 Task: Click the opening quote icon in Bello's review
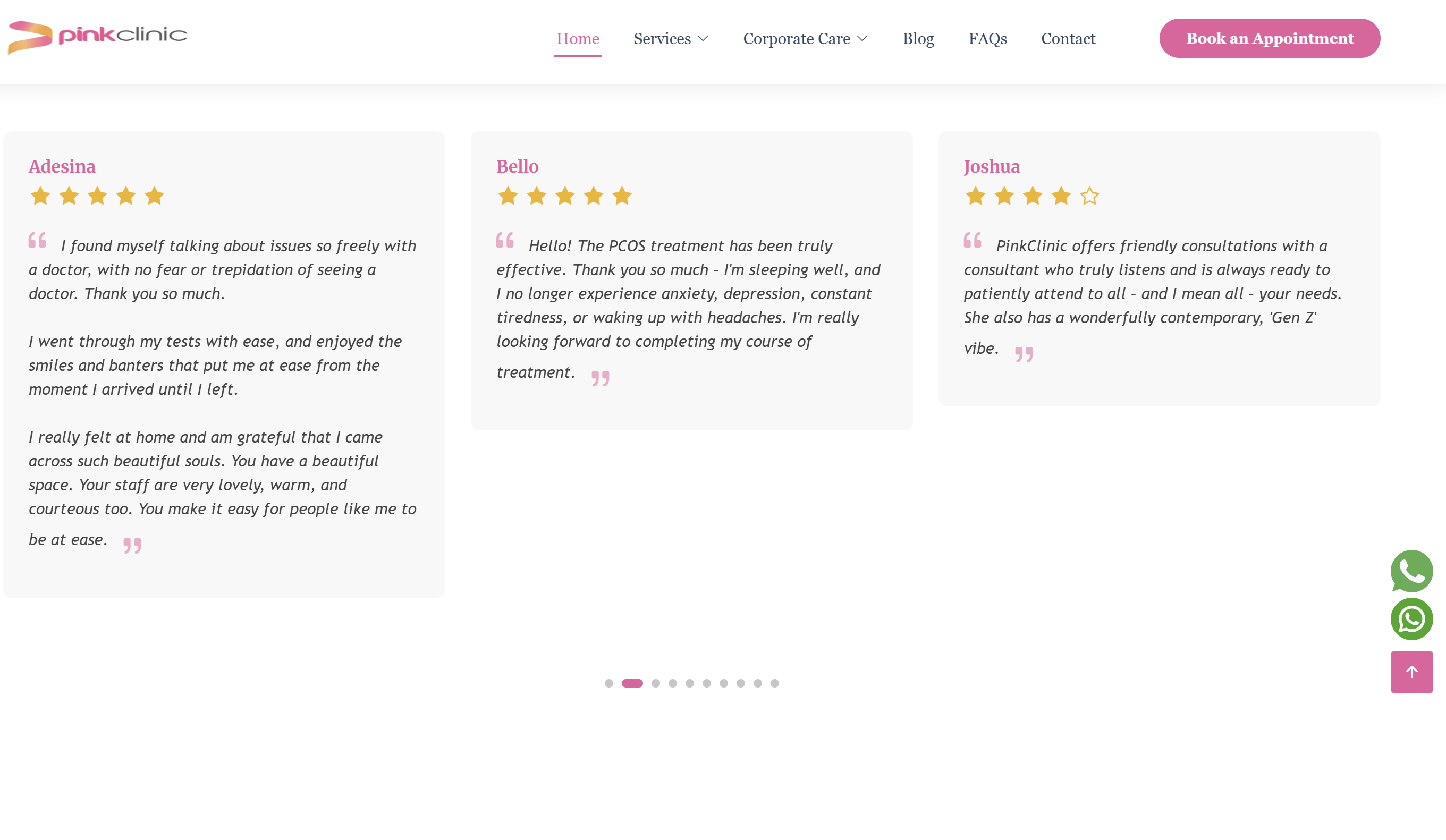click(504, 240)
